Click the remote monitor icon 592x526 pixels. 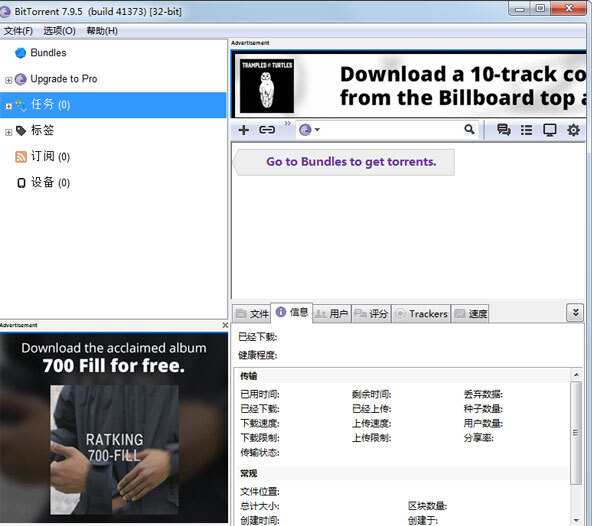(549, 130)
